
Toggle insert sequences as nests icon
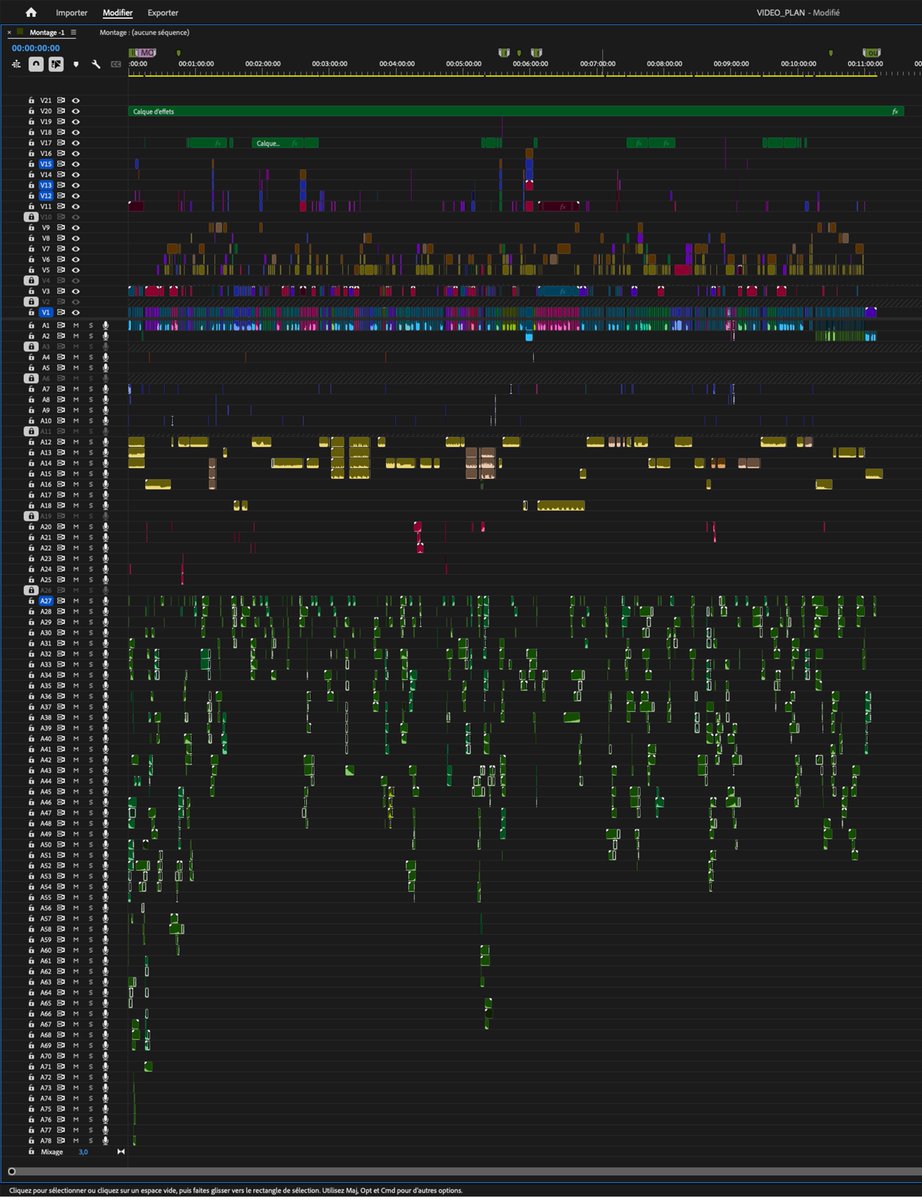[x=16, y=64]
